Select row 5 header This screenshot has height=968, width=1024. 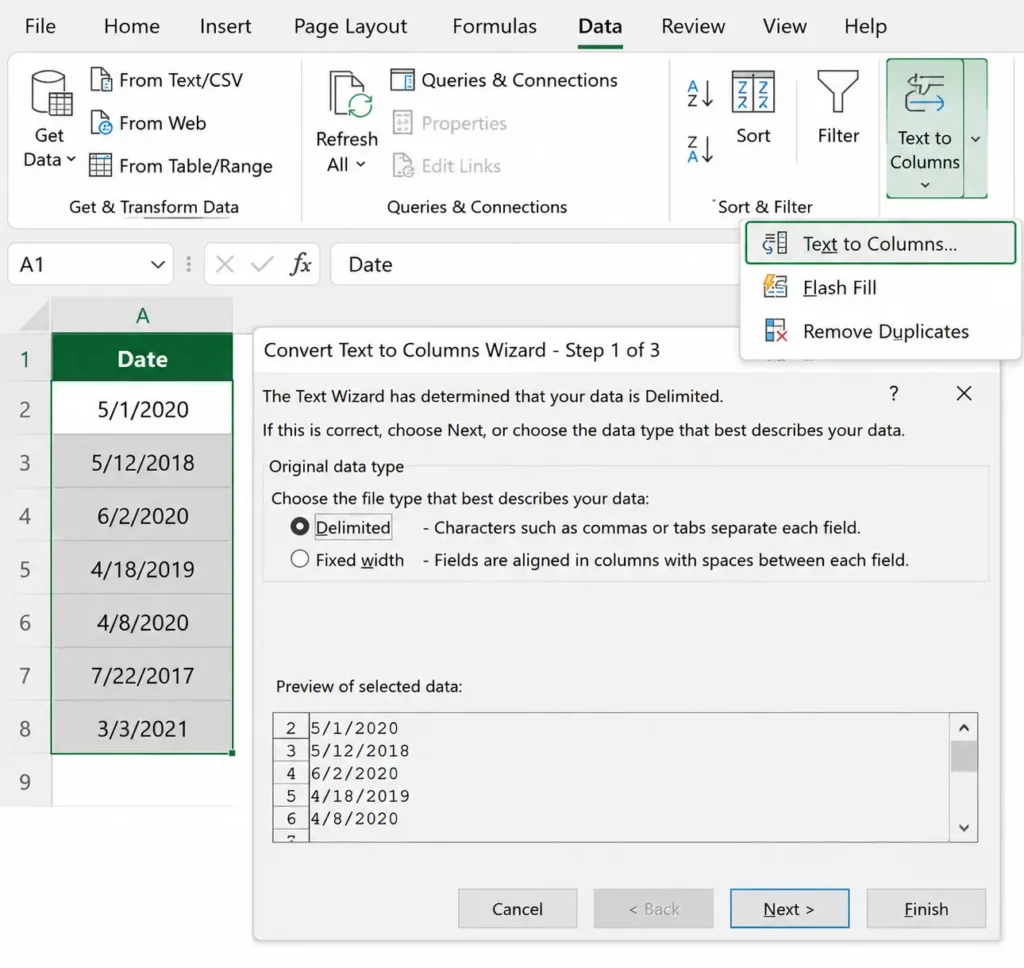pyautogui.click(x=25, y=569)
